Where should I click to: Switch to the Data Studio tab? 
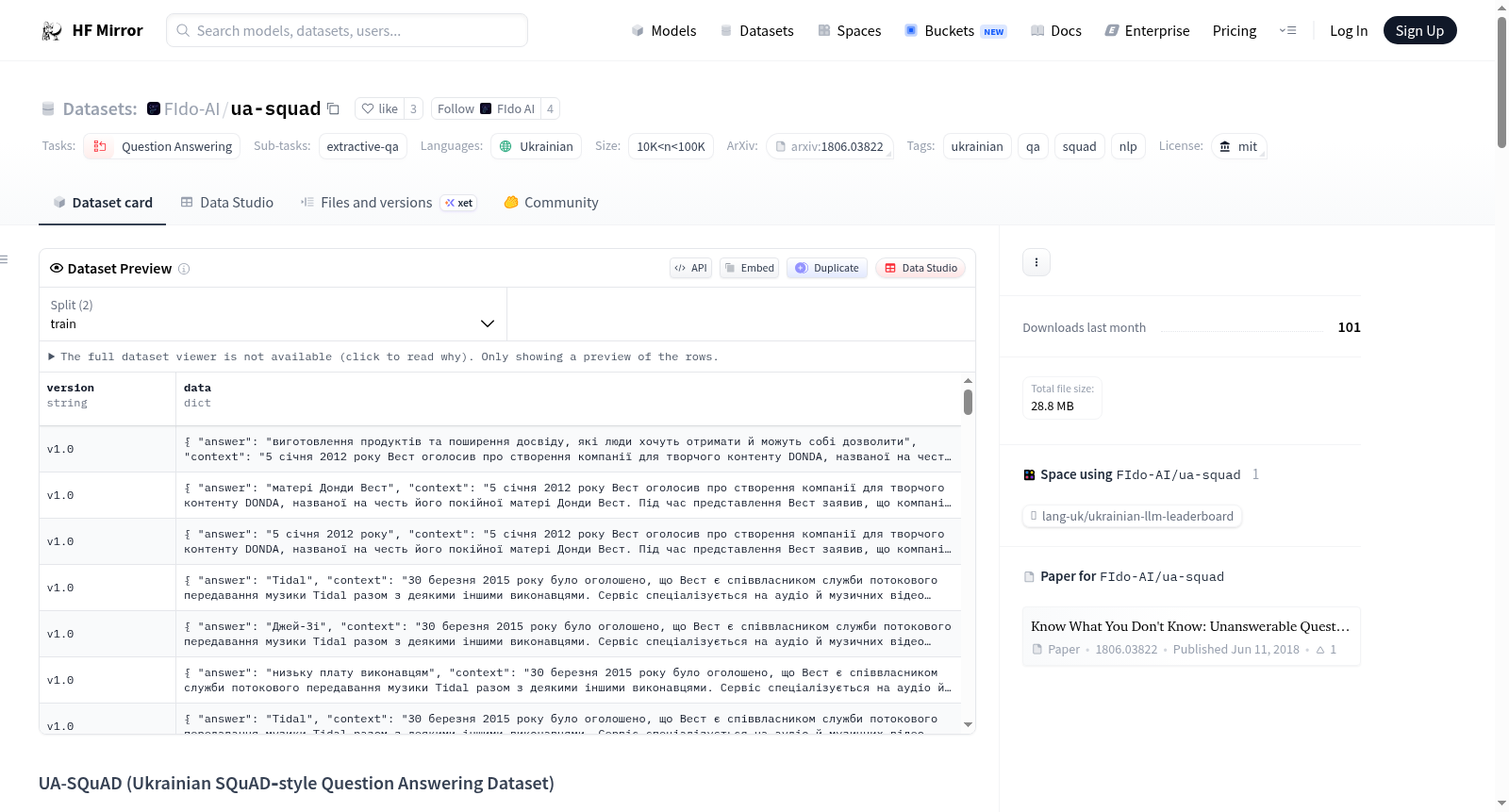pos(227,203)
